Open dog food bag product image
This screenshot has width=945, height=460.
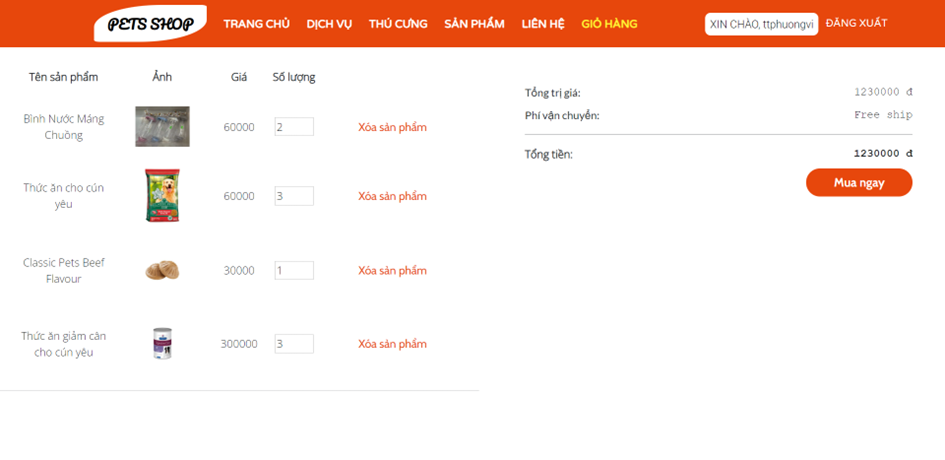click(162, 195)
